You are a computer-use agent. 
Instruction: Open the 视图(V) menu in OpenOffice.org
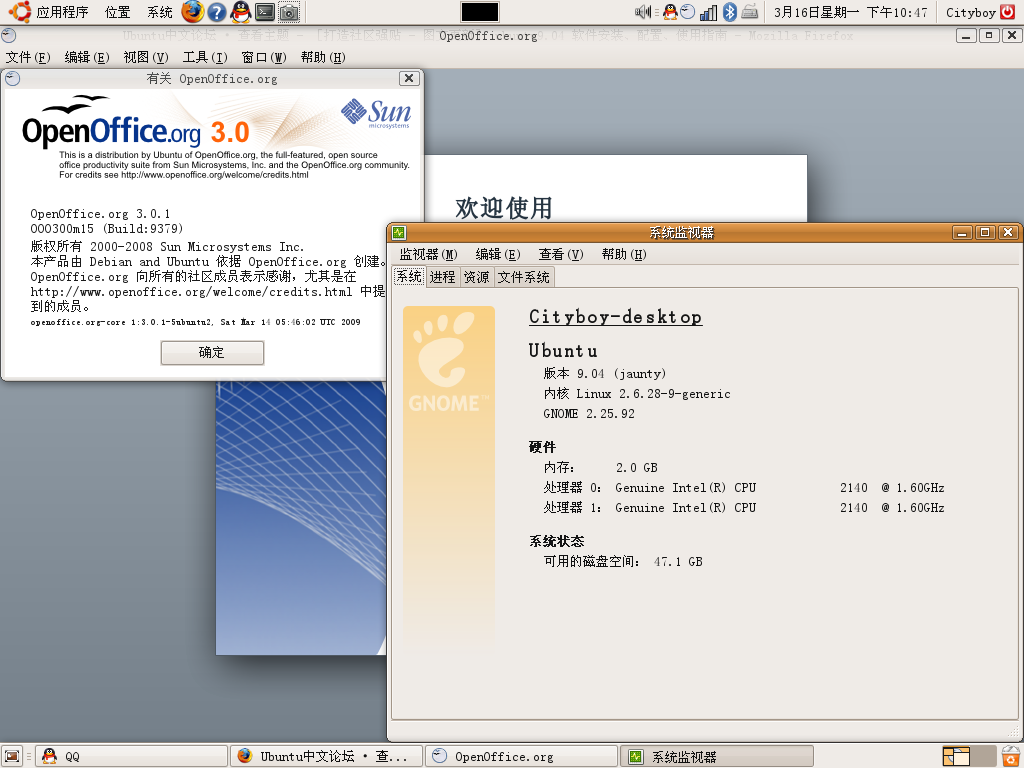click(146, 57)
